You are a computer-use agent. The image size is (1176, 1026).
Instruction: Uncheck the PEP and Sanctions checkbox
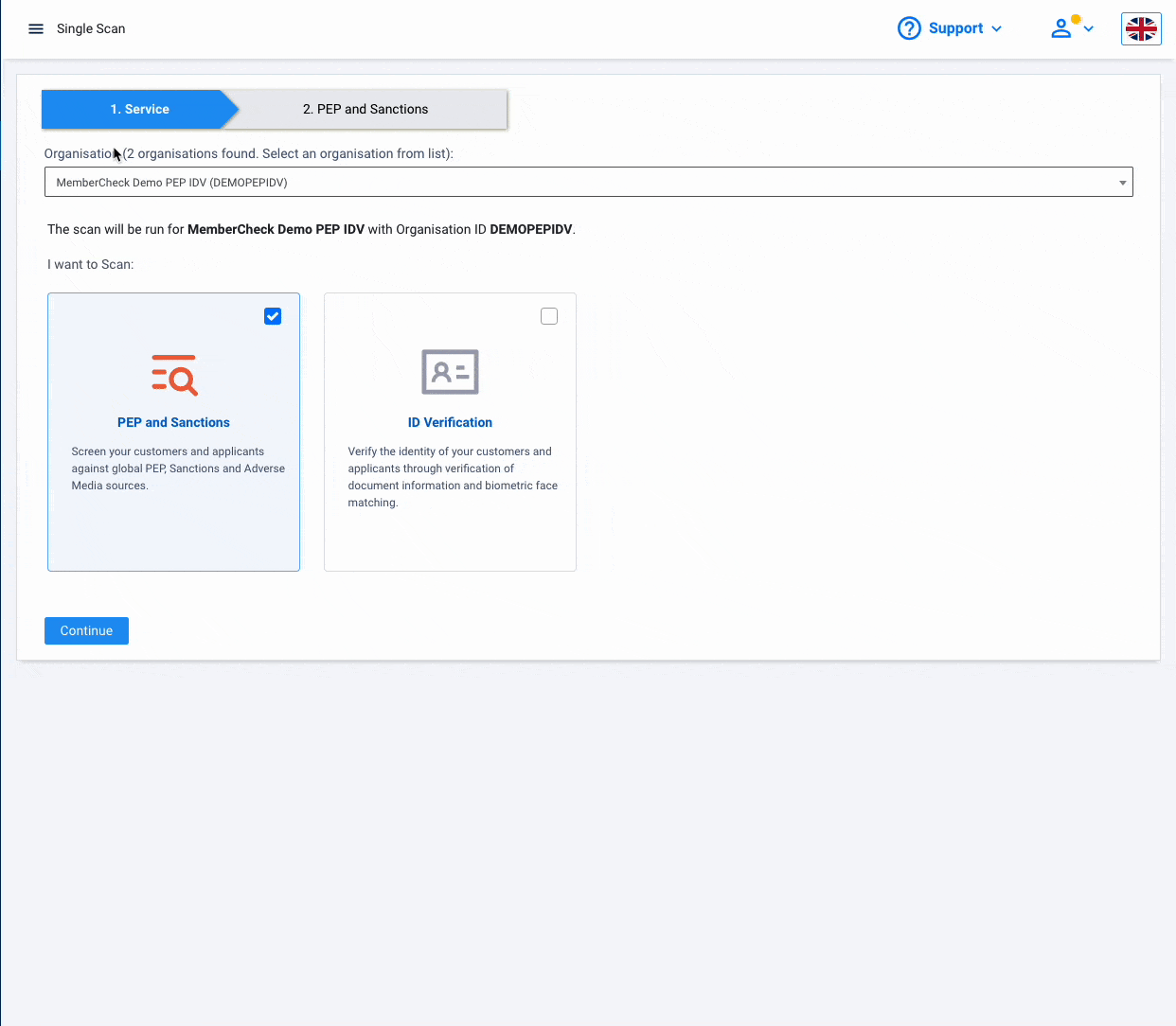point(273,316)
